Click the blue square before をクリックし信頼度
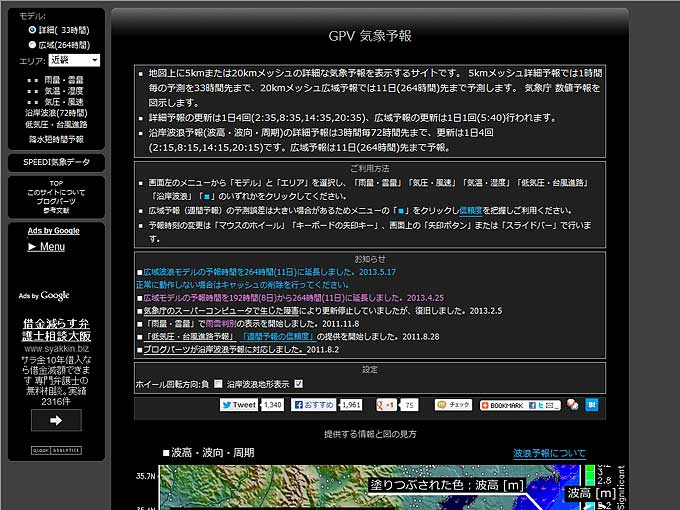This screenshot has width=680, height=510. coord(401,211)
